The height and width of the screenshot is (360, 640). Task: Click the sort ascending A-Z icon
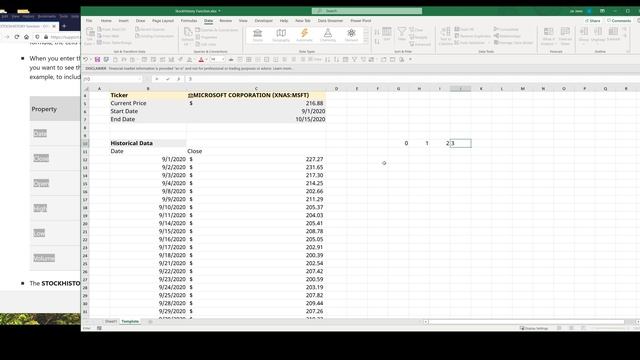click(377, 32)
